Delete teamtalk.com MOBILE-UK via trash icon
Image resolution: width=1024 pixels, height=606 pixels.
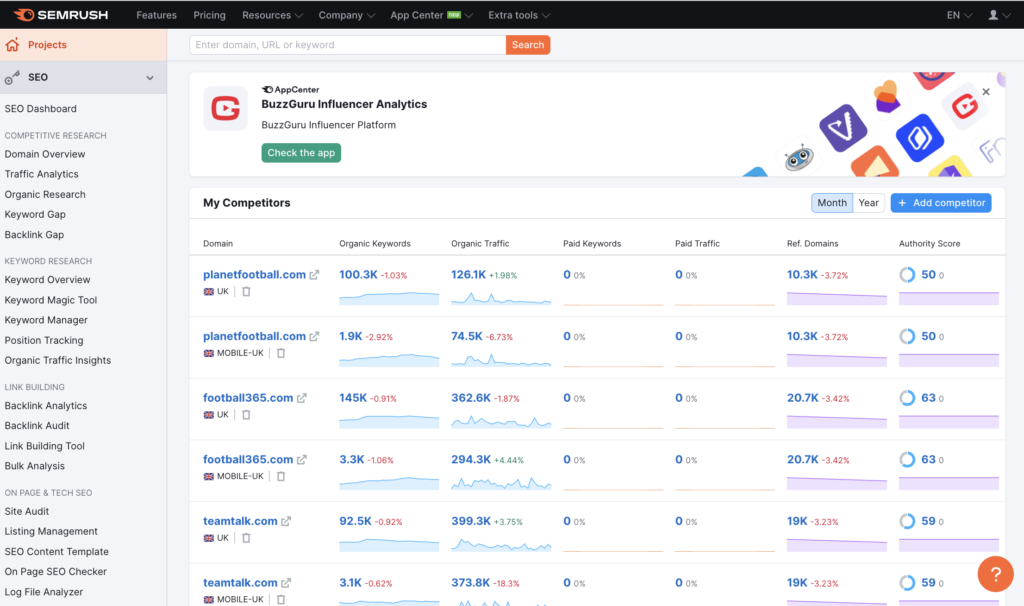[x=281, y=599]
